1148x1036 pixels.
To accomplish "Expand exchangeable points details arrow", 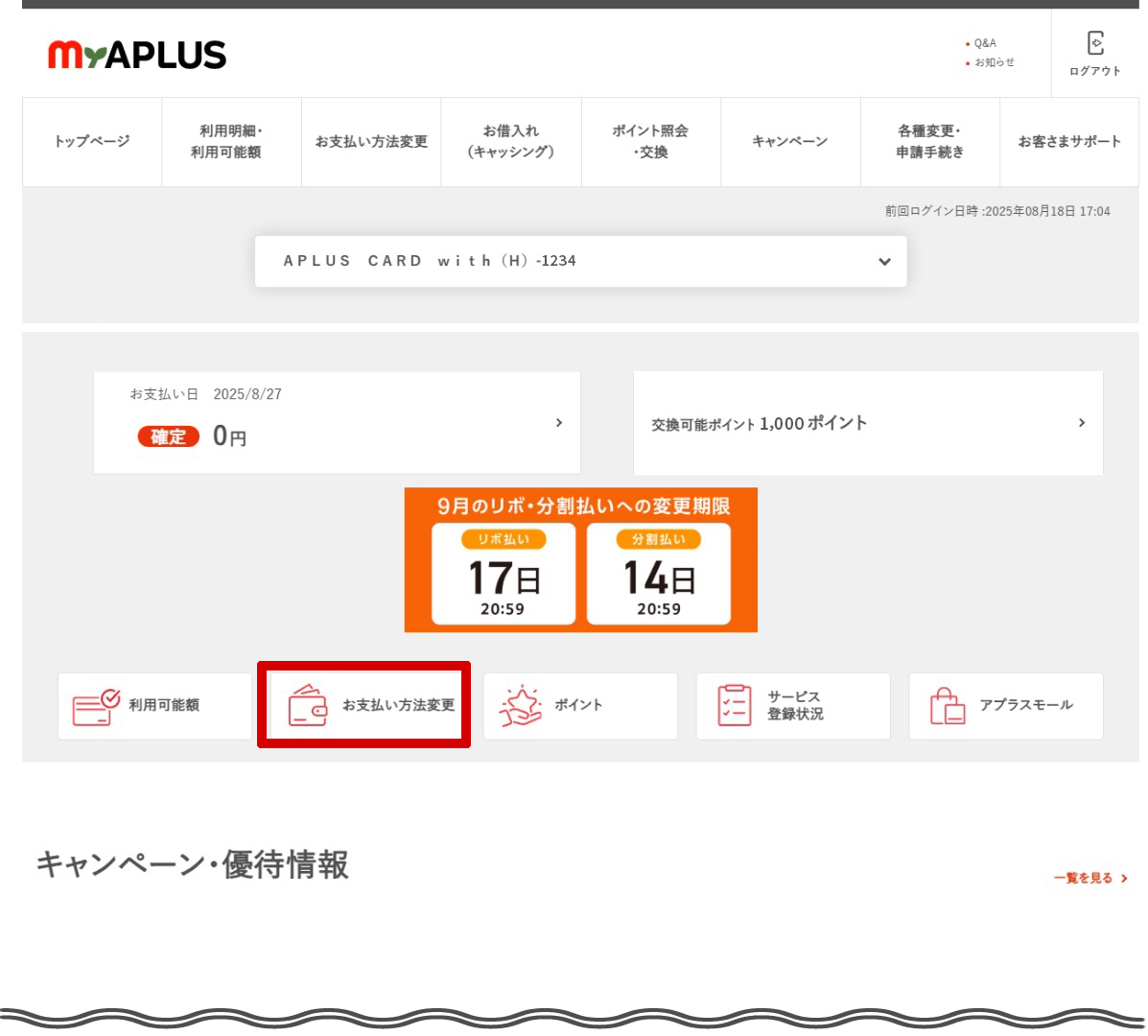I will pyautogui.click(x=1082, y=423).
